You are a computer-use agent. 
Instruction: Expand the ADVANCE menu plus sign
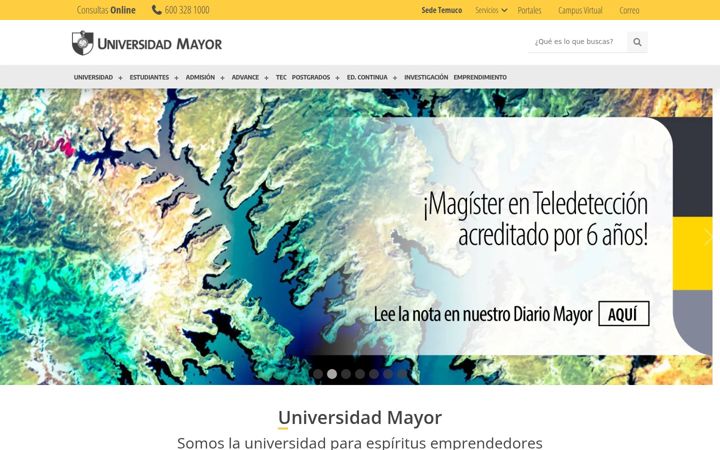click(266, 78)
